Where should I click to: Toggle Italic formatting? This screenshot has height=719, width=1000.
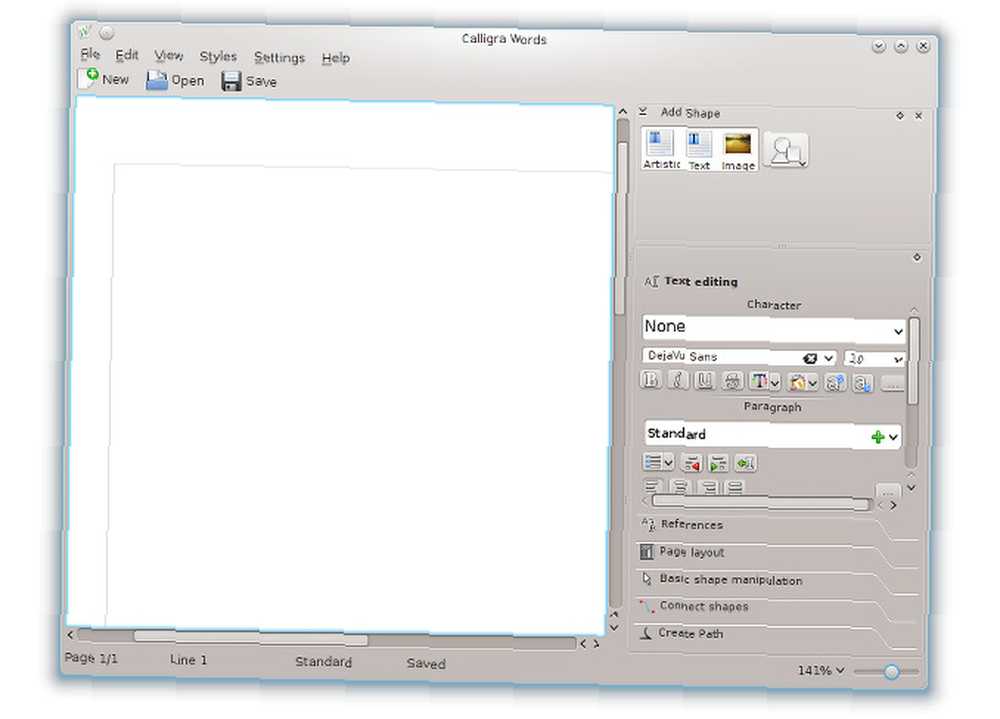coord(677,381)
